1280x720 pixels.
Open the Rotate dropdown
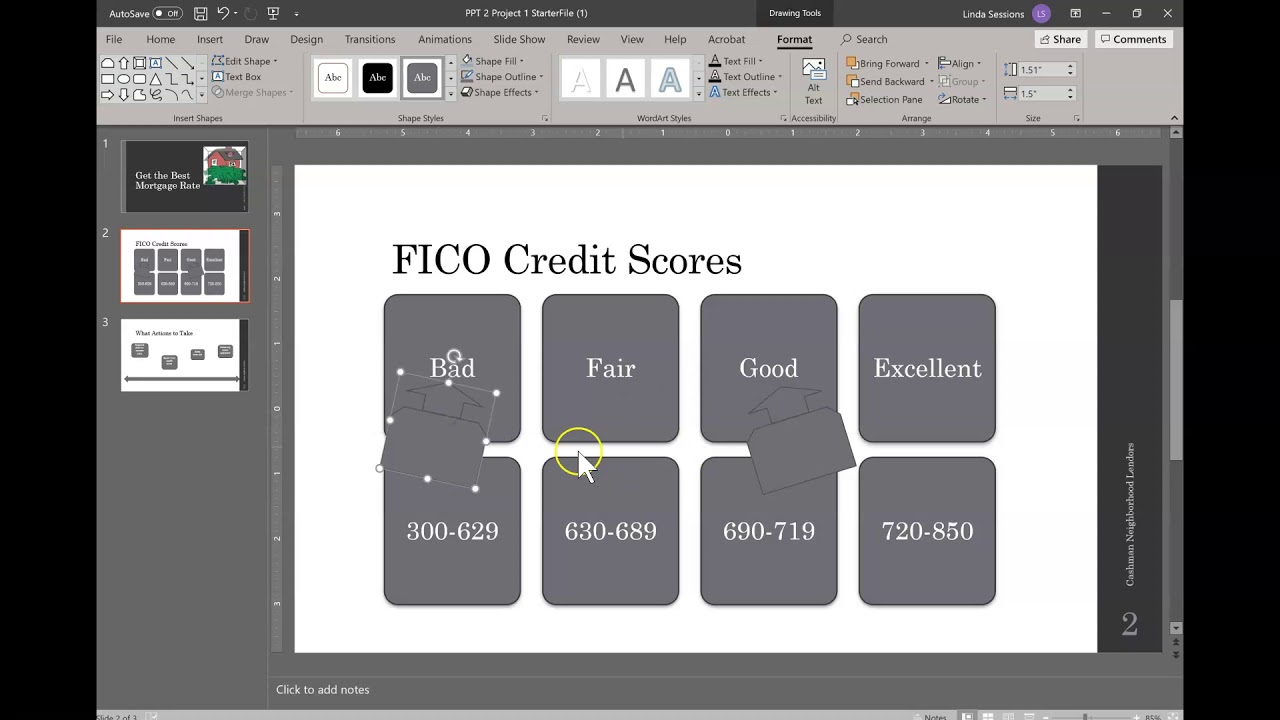962,99
